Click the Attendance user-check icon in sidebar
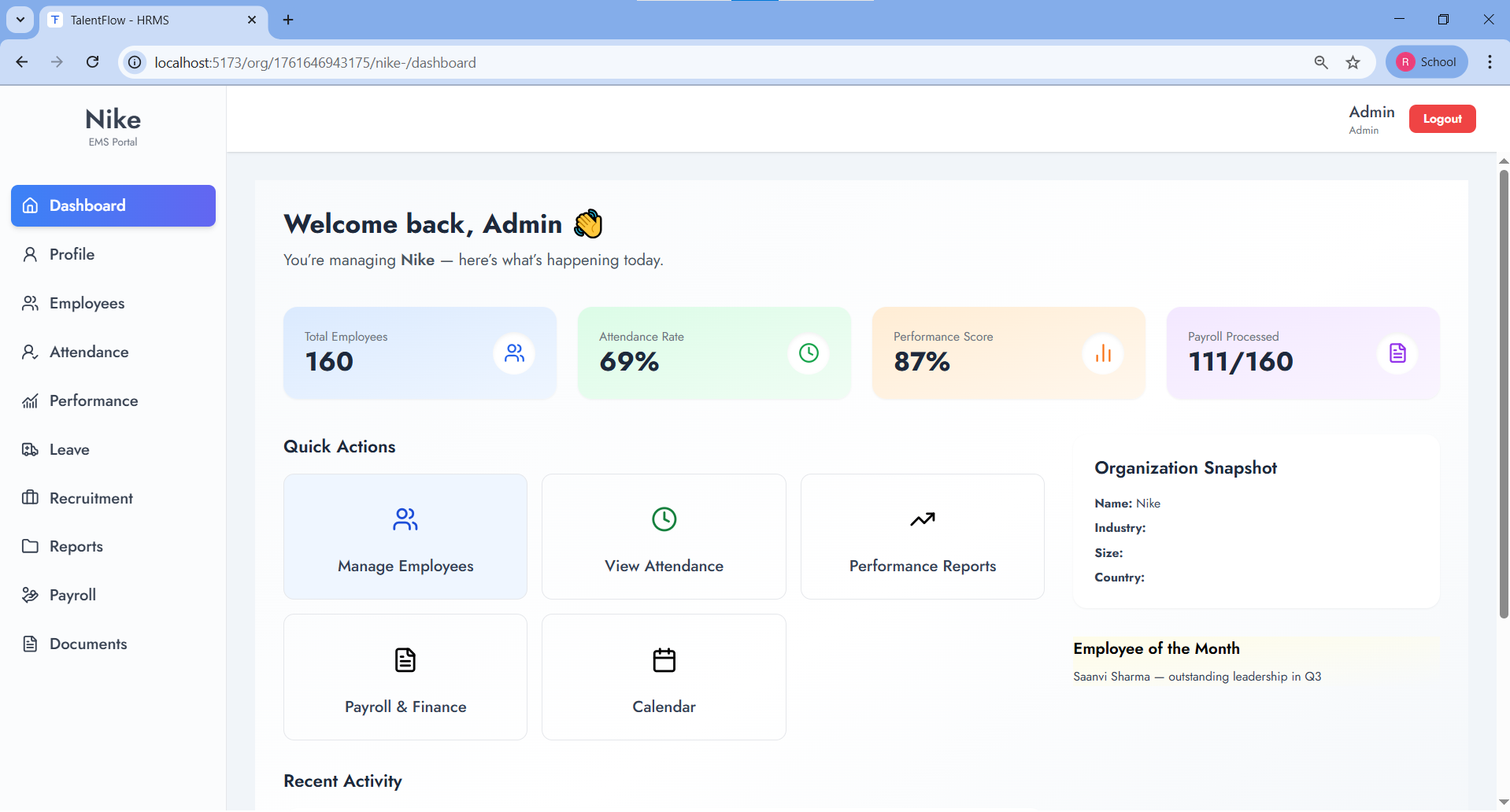 (30, 352)
